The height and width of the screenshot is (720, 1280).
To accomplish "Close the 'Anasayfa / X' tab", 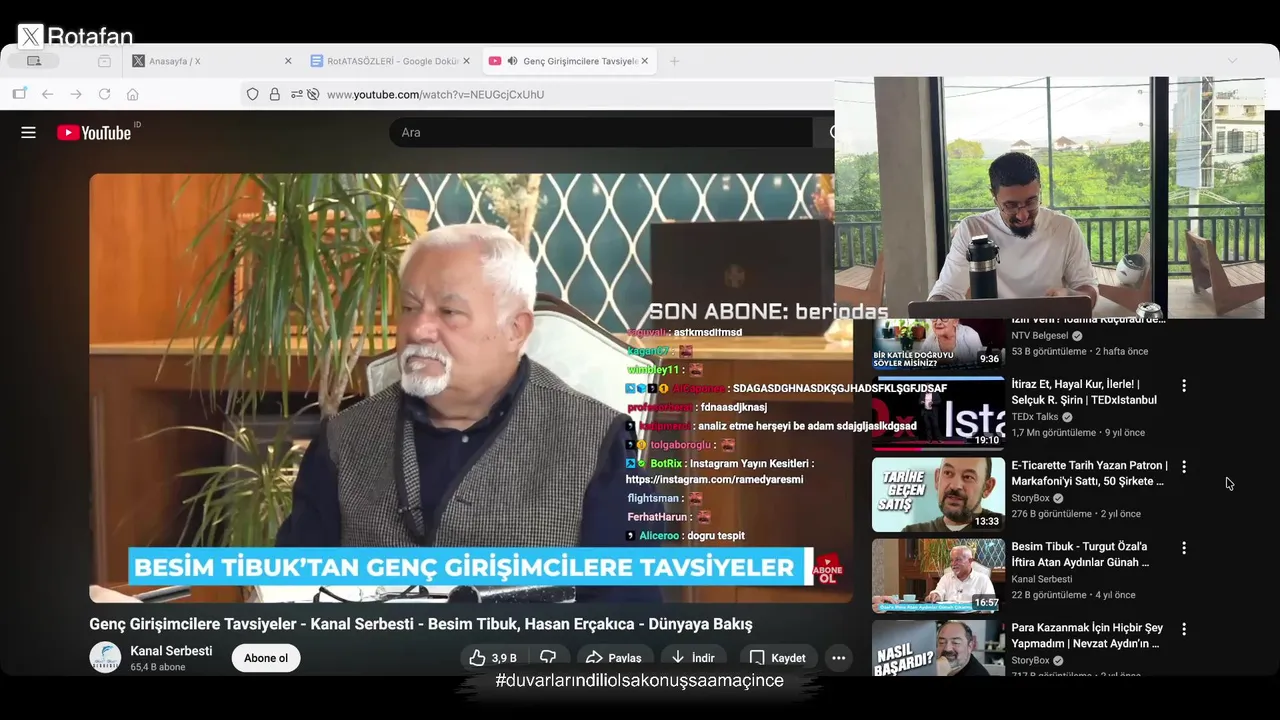I will 288,61.
